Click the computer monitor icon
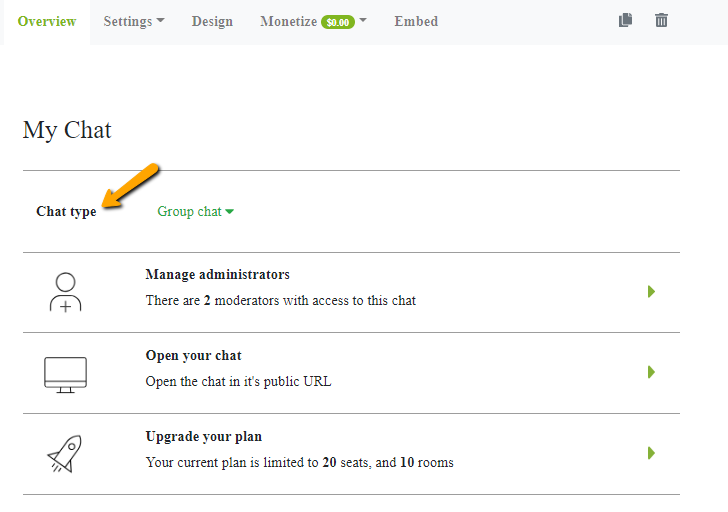This screenshot has height=512, width=728. click(x=65, y=374)
